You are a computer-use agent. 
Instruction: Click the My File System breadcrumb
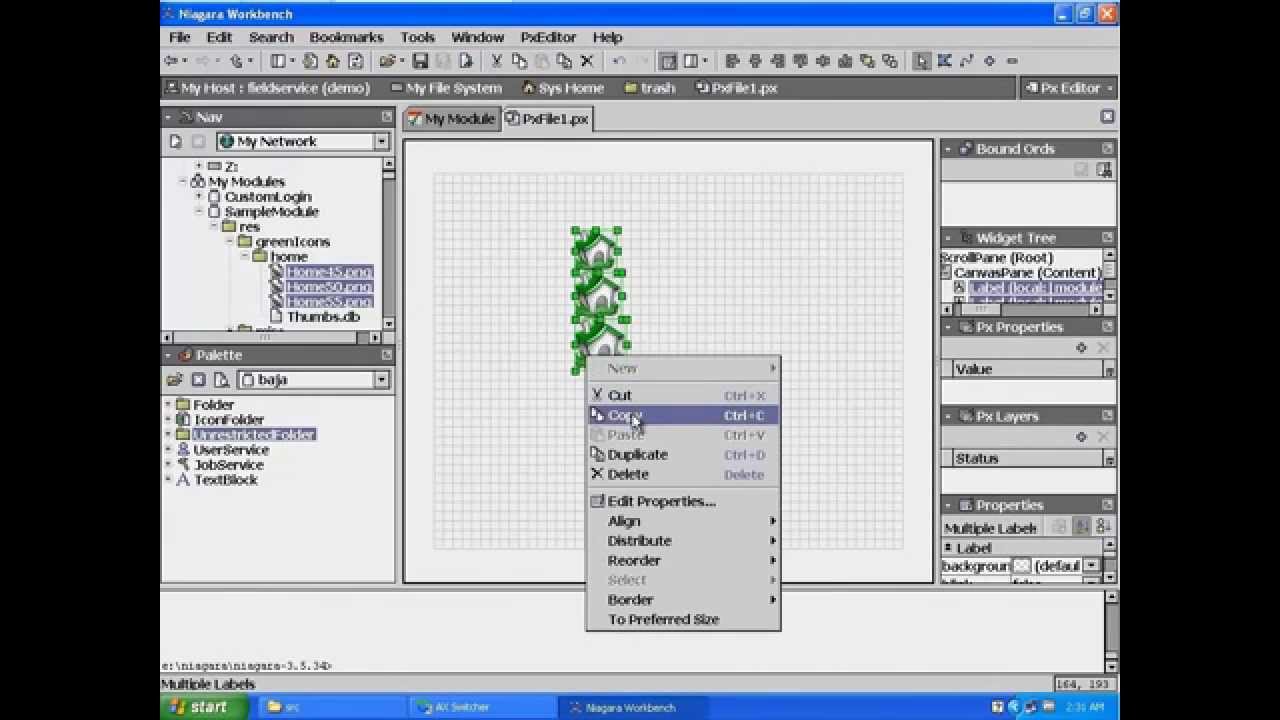(446, 88)
